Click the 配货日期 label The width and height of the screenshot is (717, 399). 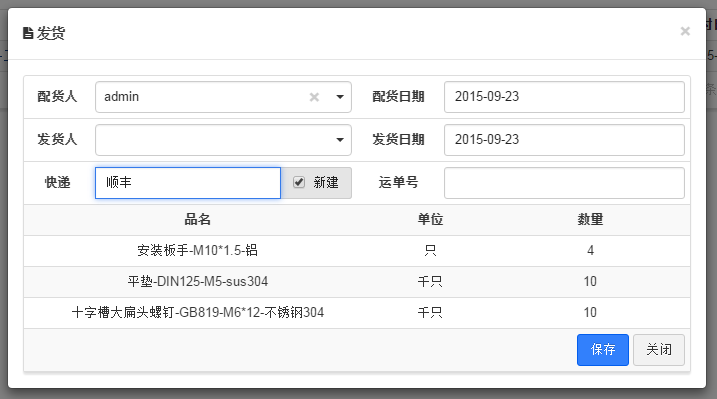[398, 96]
